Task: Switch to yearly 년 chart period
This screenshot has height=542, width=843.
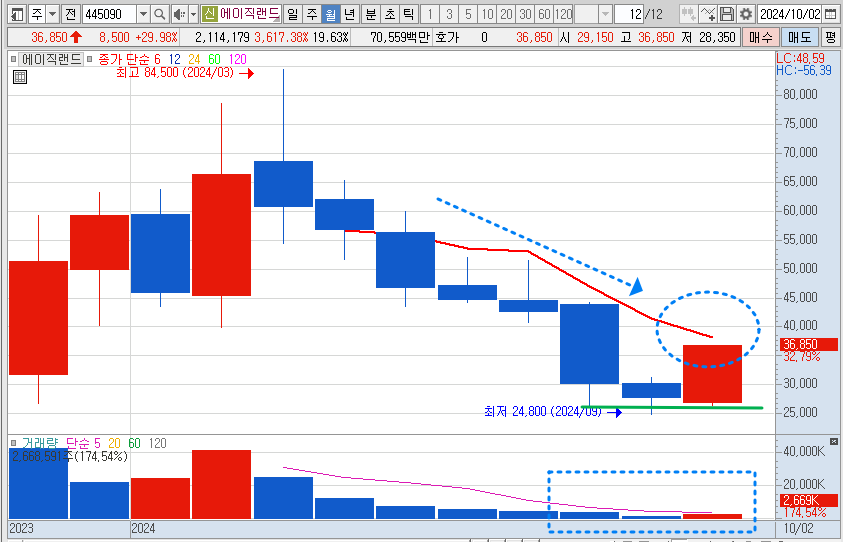Action: (x=350, y=14)
